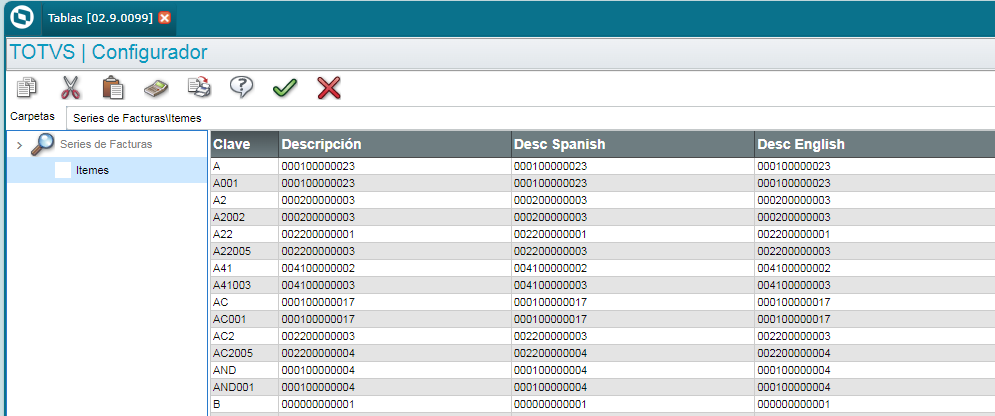Click Desc Spanish cell of row AC2005
The height and width of the screenshot is (416, 995).
click(x=633, y=353)
